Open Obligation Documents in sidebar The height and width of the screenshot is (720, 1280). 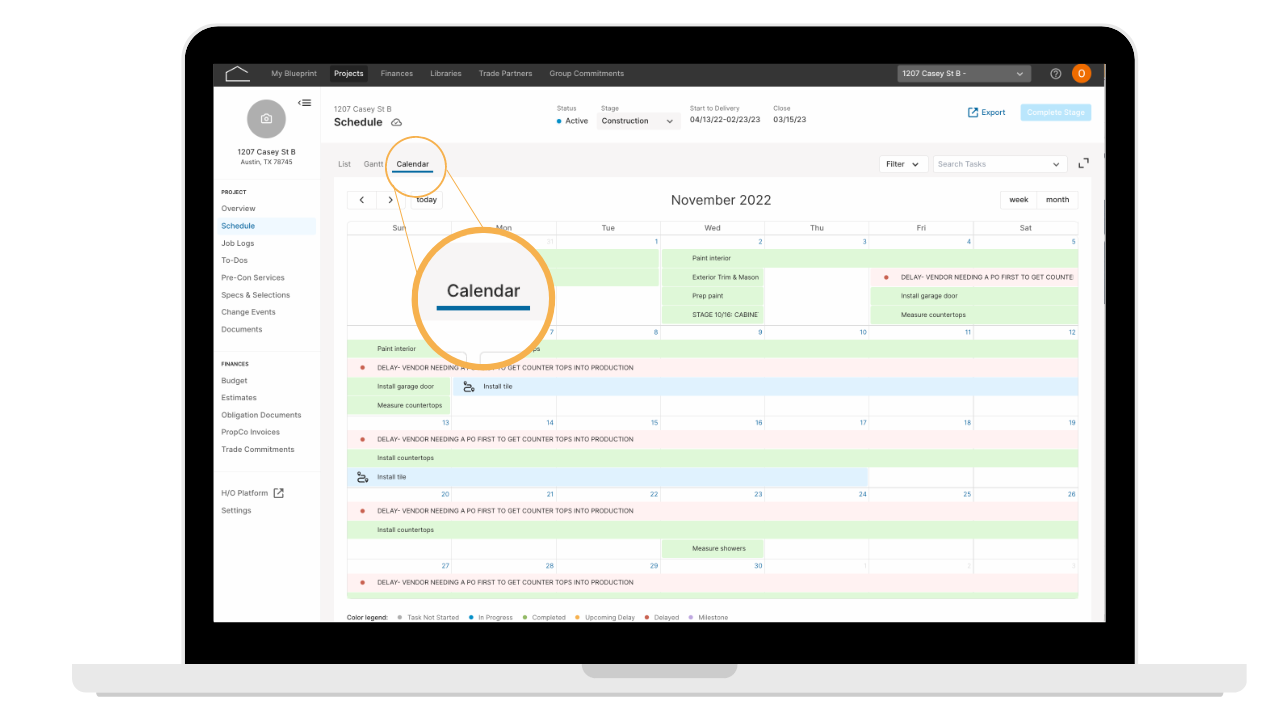(x=261, y=415)
